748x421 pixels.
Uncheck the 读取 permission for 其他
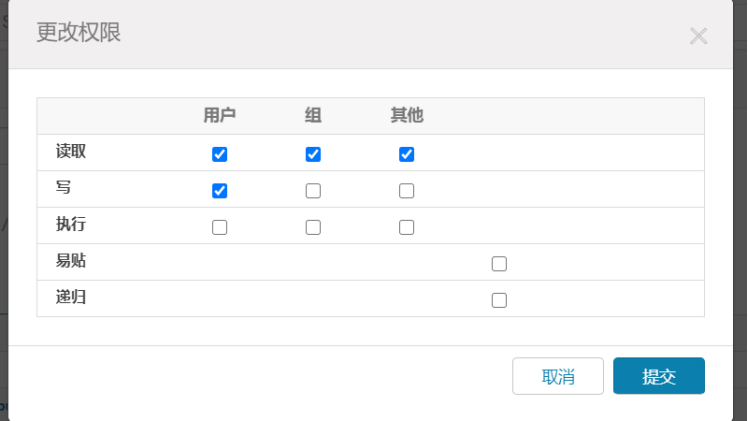coord(406,154)
